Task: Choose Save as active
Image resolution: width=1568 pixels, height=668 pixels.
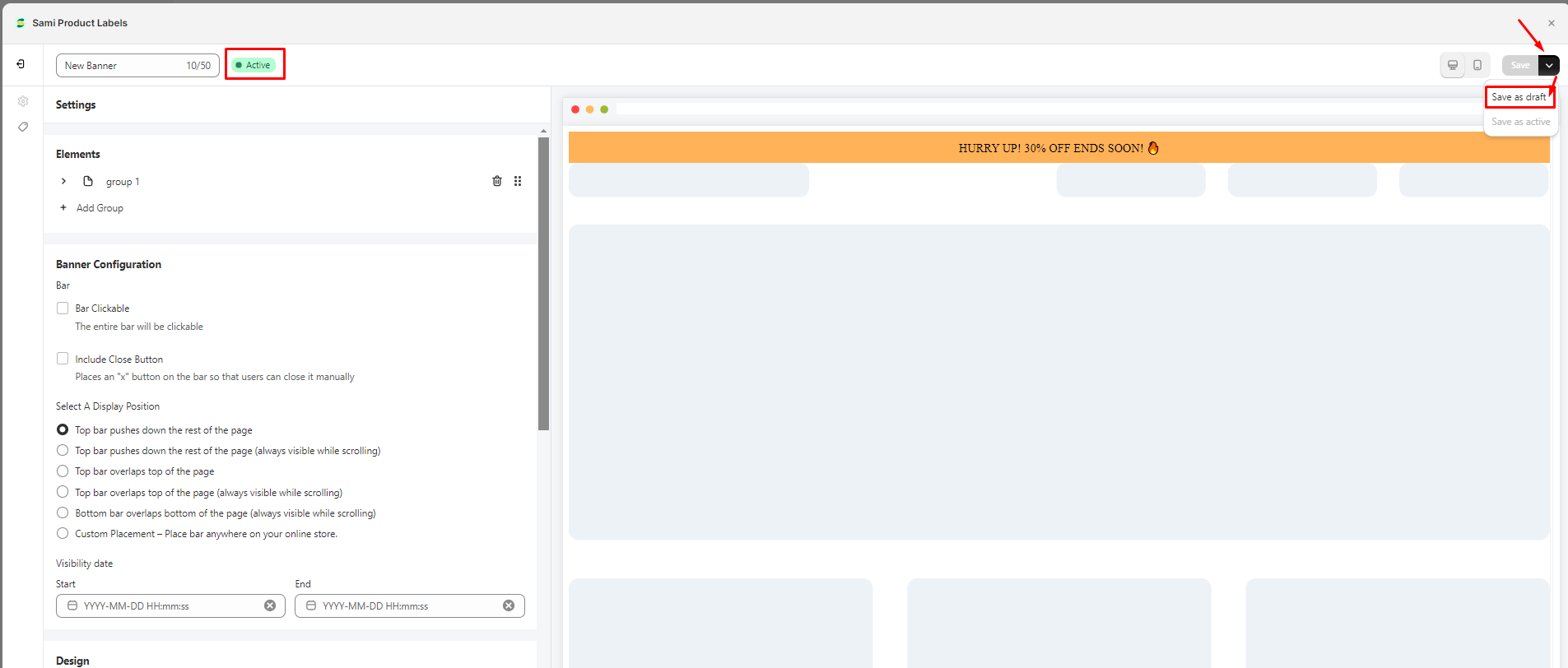Action: [1520, 122]
